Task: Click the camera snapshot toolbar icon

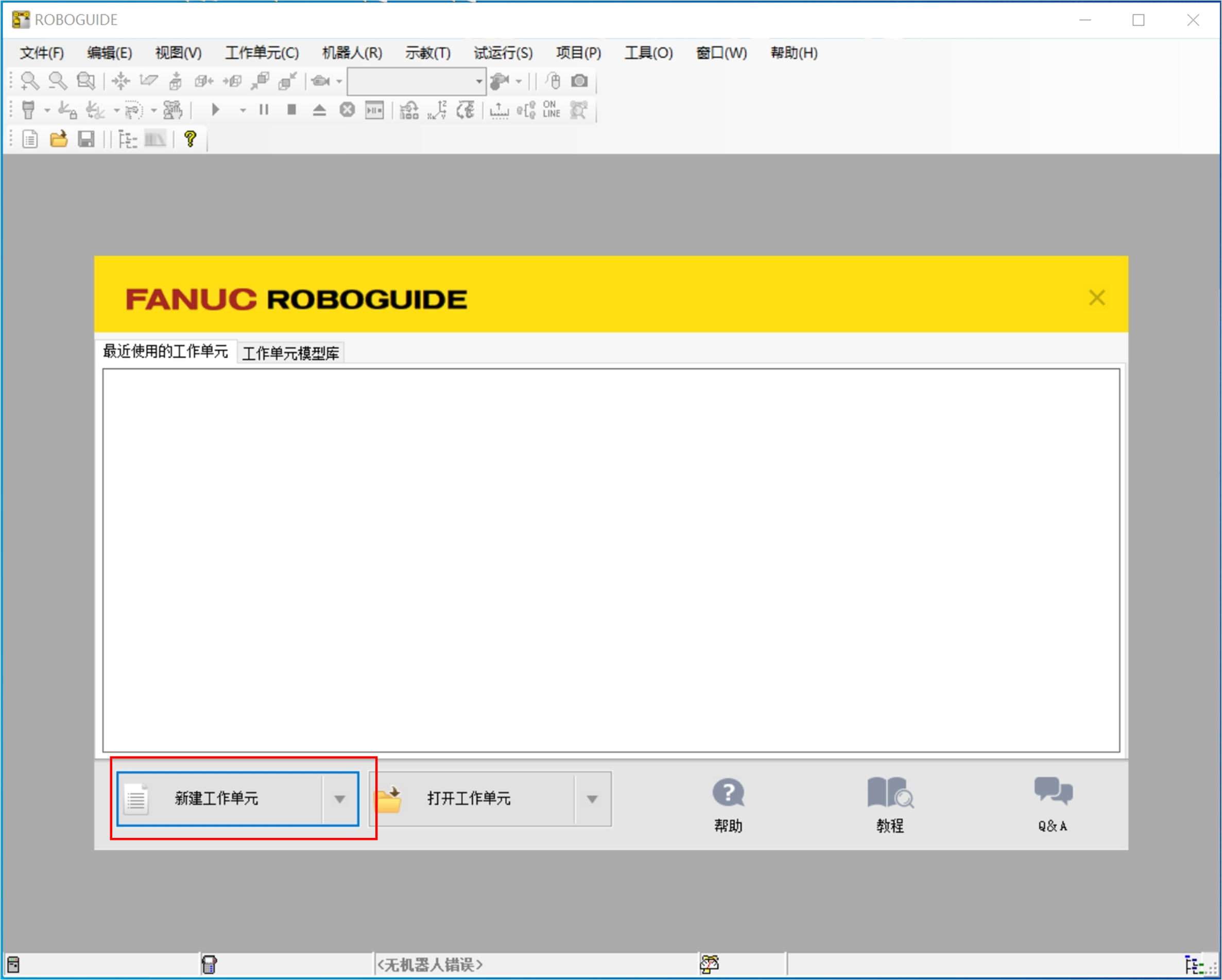Action: [x=579, y=81]
